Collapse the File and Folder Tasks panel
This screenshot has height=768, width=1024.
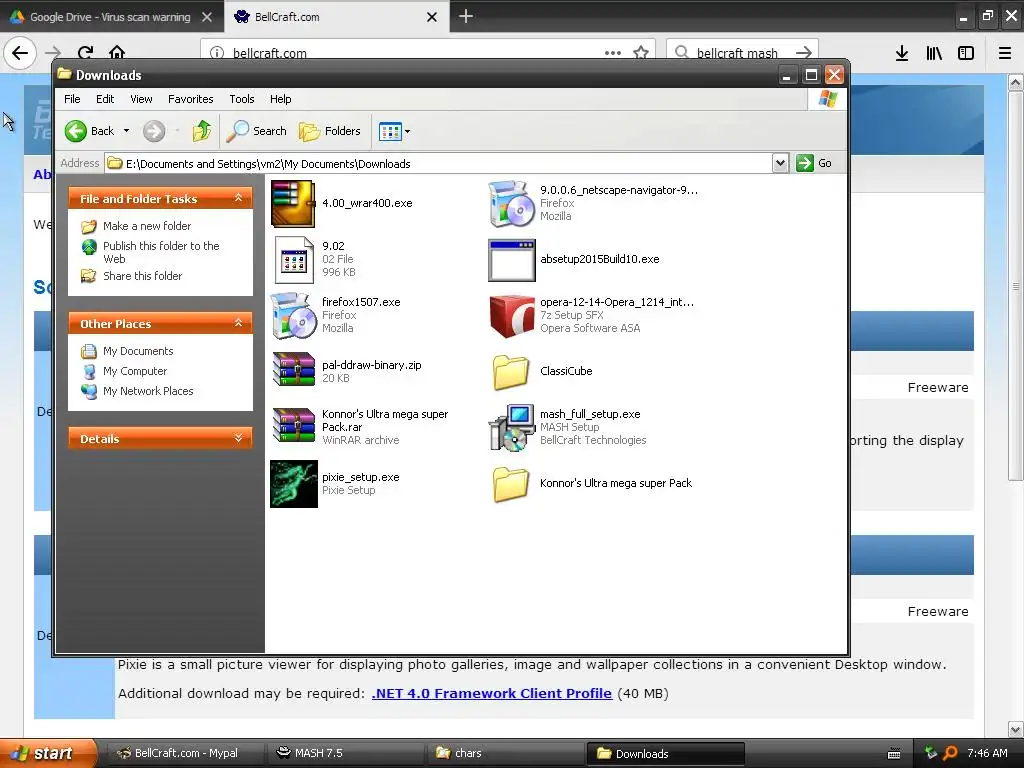click(x=238, y=198)
